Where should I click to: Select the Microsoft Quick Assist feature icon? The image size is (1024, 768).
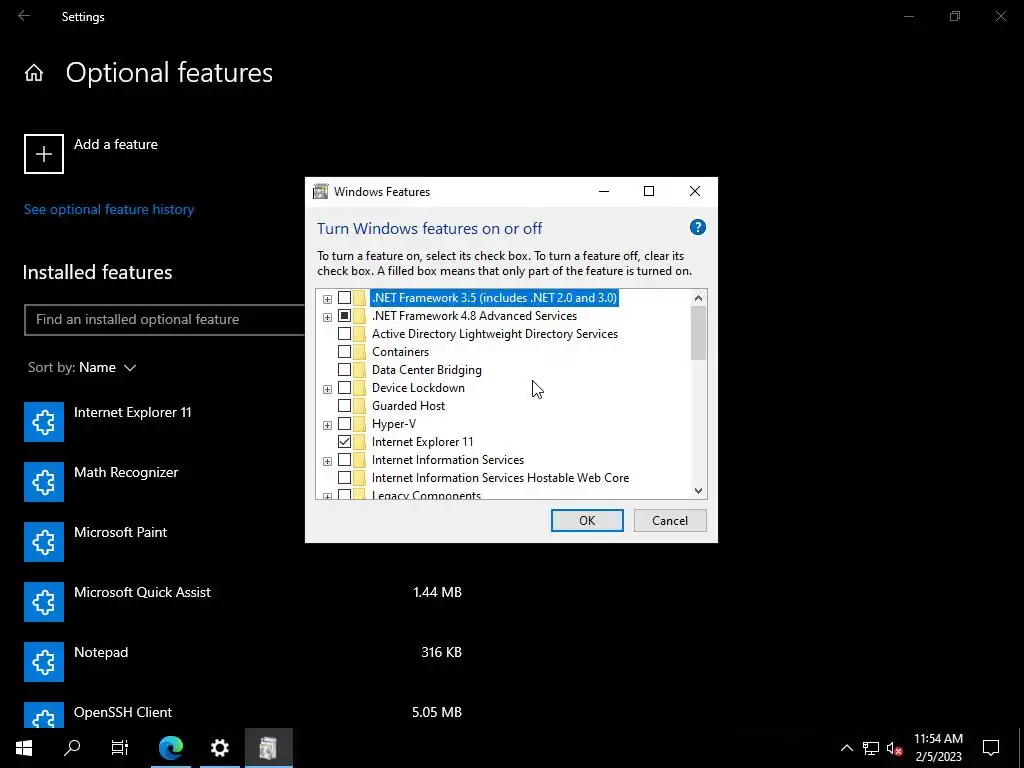coord(44,602)
